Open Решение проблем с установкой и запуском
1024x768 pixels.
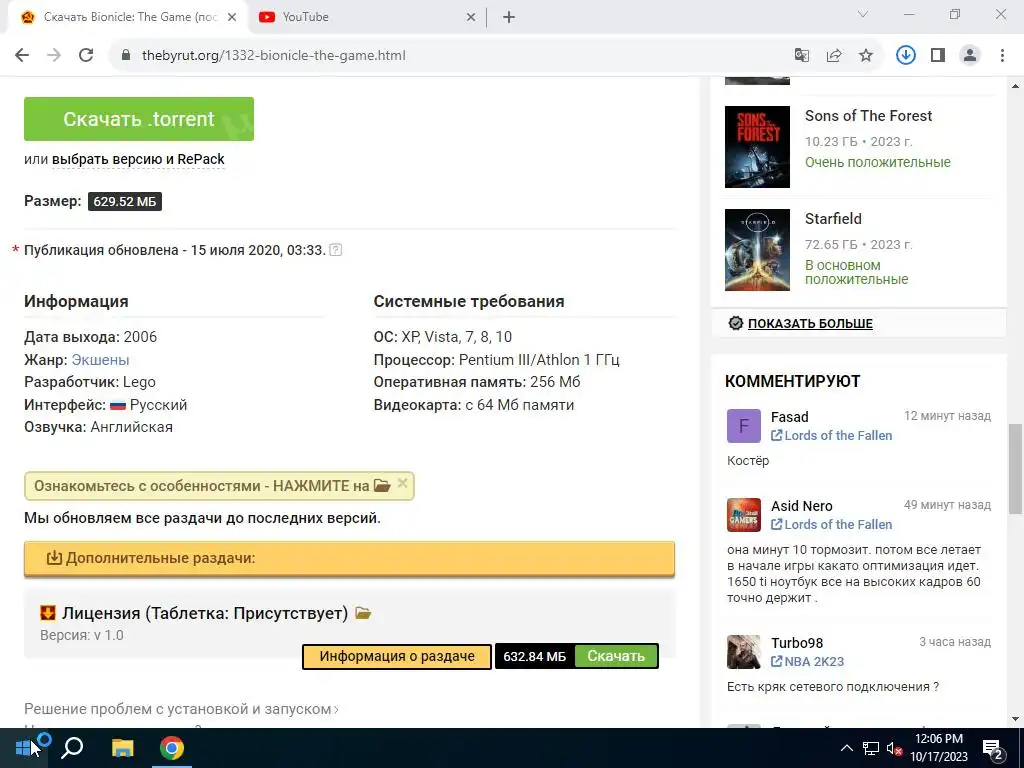pos(181,709)
